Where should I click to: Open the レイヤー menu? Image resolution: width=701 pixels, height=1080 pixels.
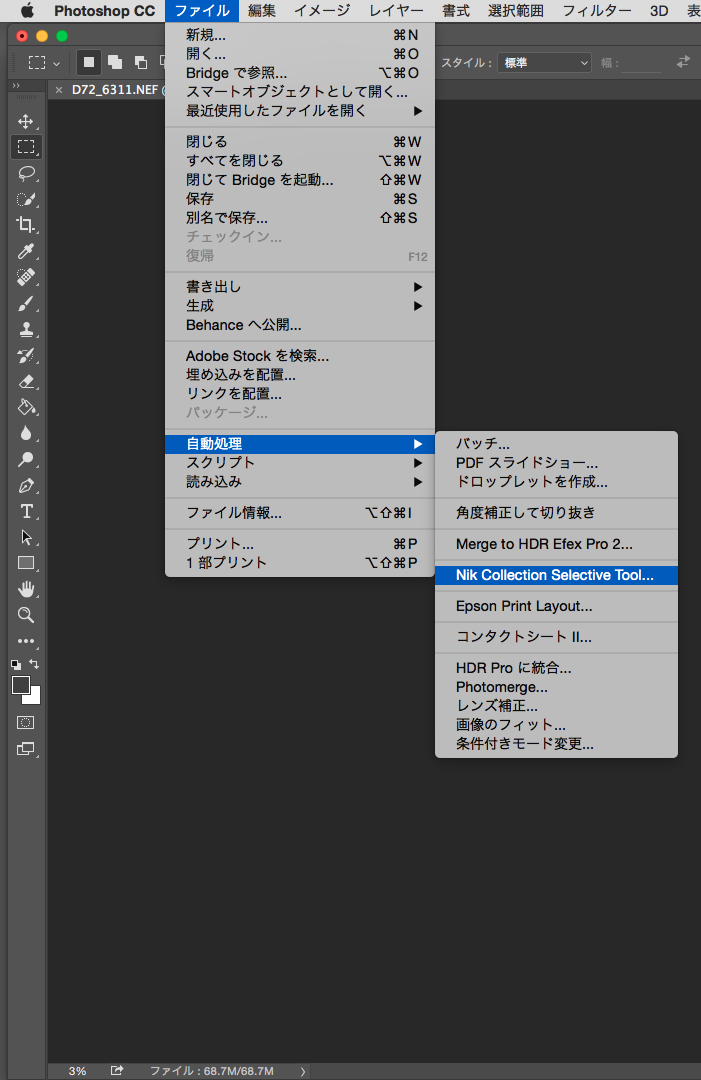pyautogui.click(x=396, y=10)
